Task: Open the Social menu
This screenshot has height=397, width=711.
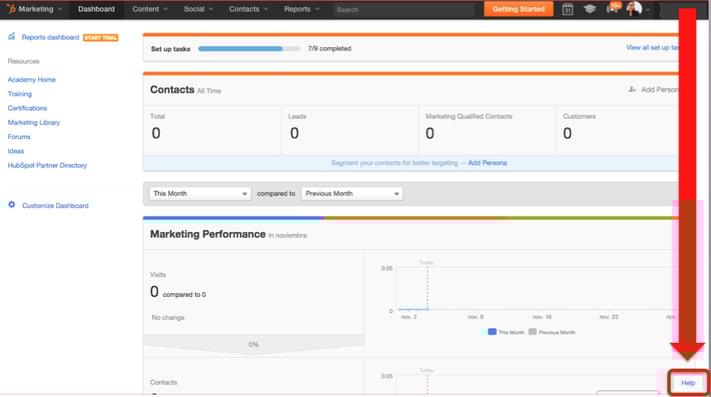Action: pos(198,9)
